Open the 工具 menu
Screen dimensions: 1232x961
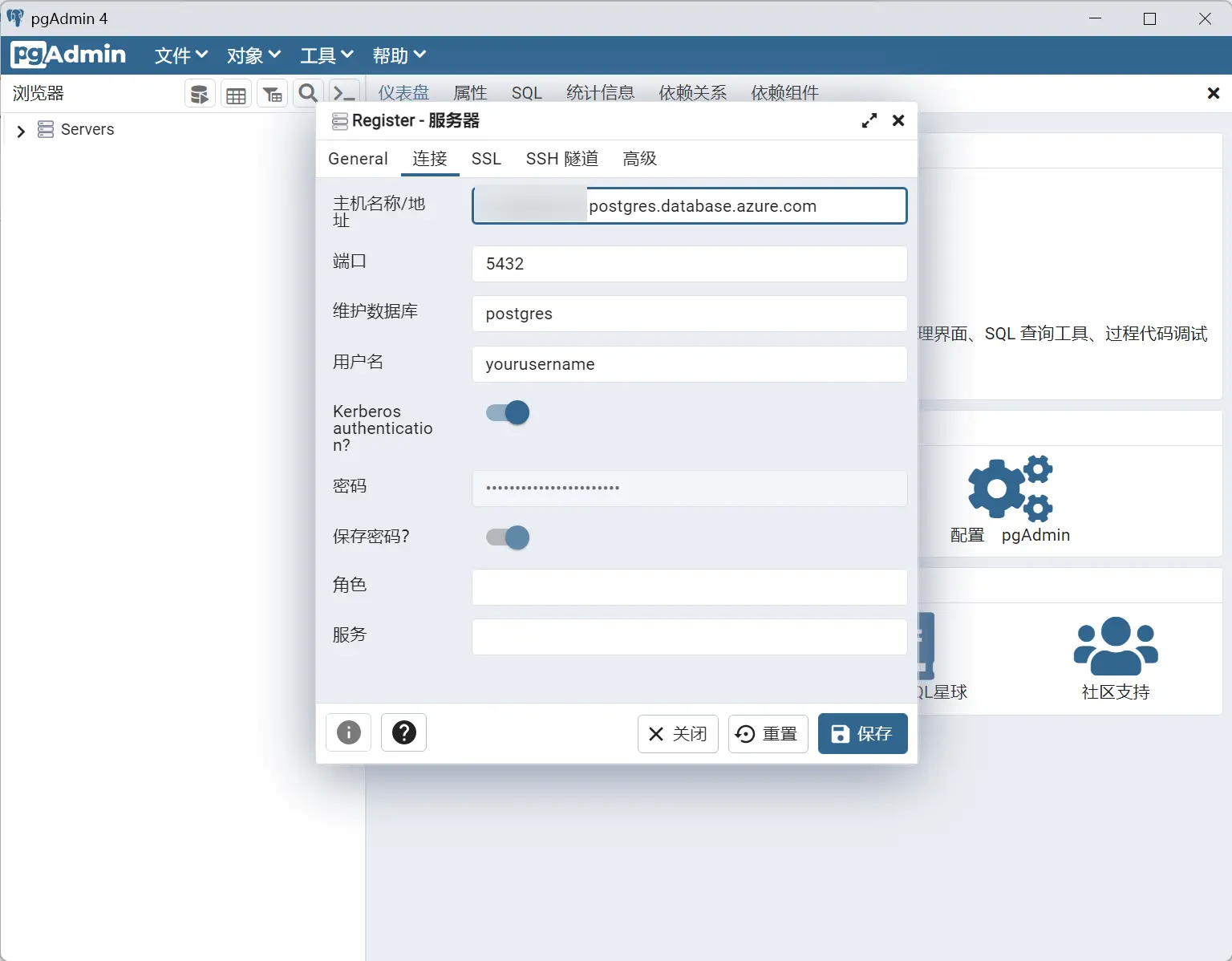tap(326, 55)
